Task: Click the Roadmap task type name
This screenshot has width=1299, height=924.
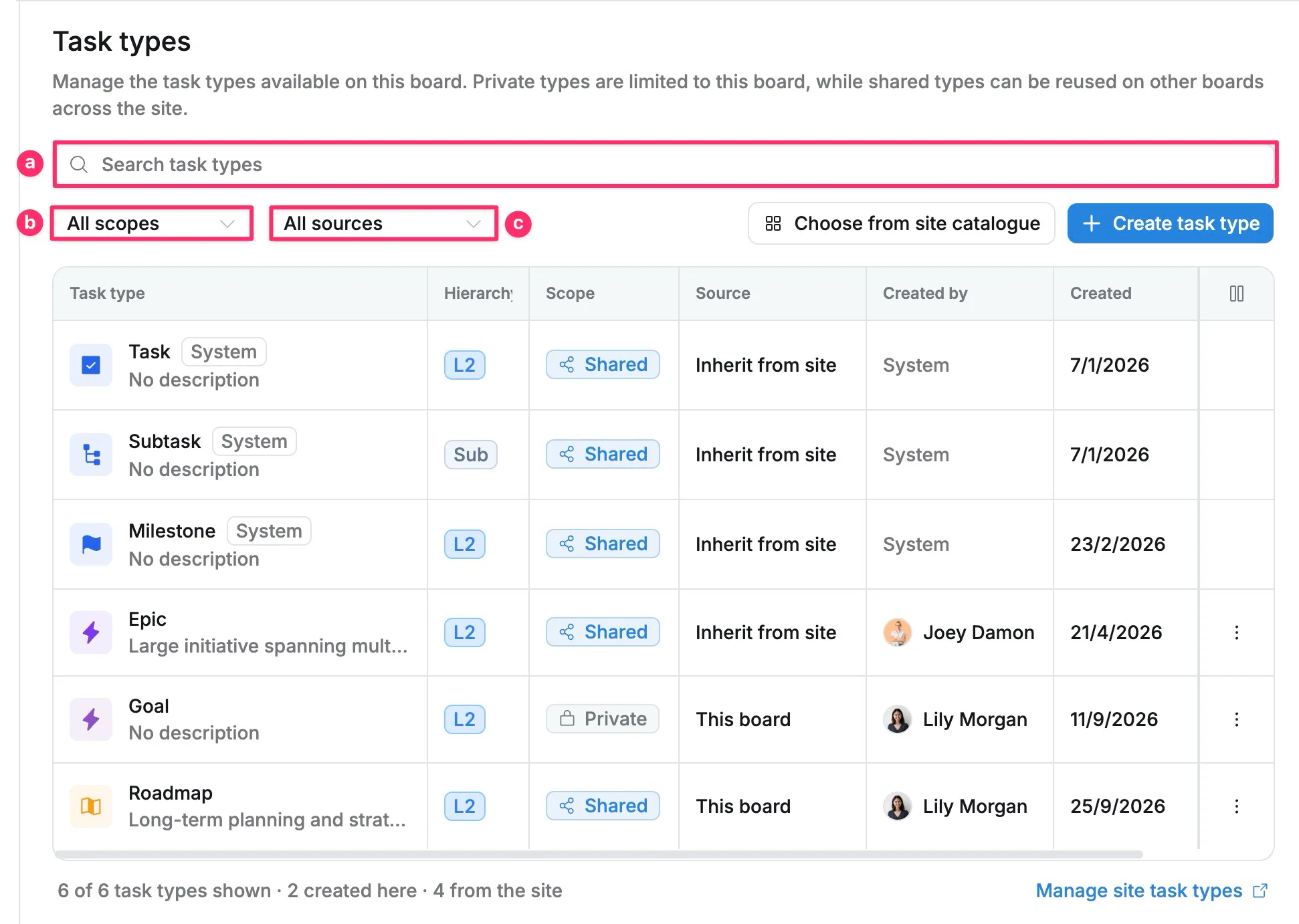Action: pyautogui.click(x=171, y=793)
